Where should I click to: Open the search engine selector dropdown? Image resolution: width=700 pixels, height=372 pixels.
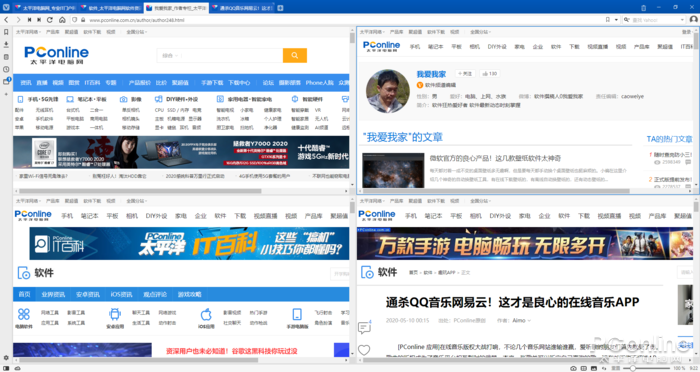627,20
